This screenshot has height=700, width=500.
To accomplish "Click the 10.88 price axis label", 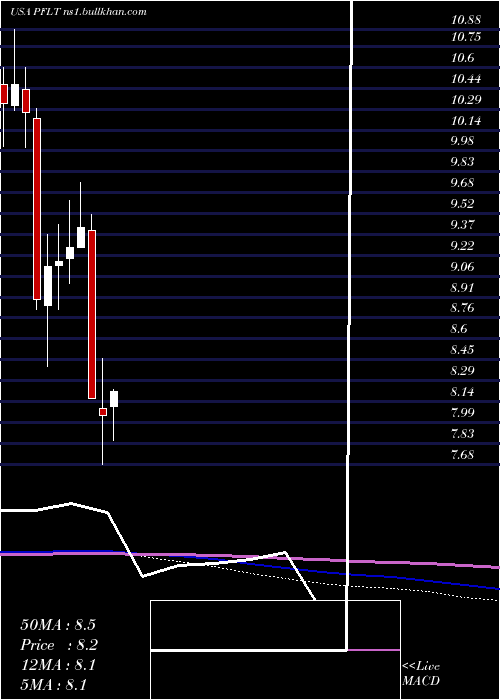I will click(x=466, y=20).
